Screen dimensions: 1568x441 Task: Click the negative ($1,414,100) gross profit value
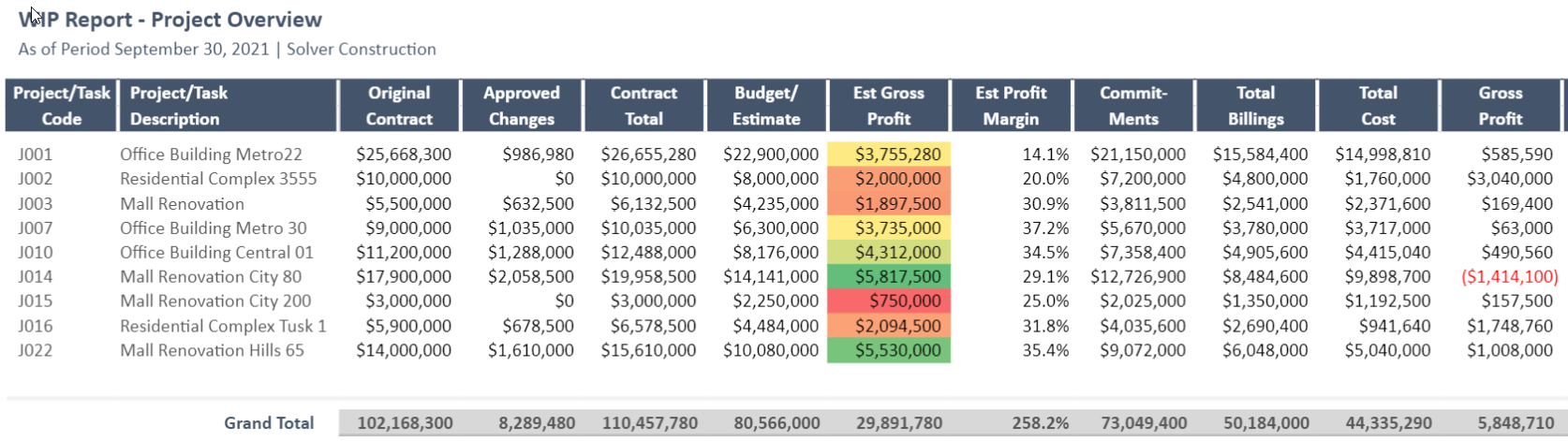pos(1509,276)
